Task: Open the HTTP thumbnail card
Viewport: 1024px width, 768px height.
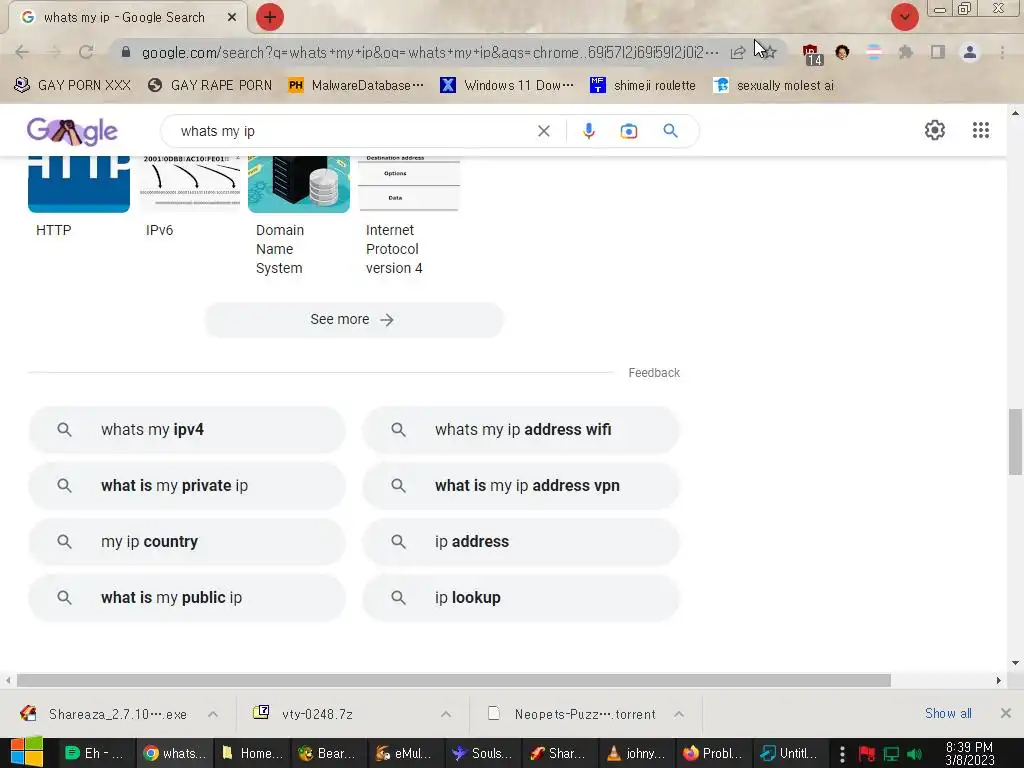Action: 78,196
